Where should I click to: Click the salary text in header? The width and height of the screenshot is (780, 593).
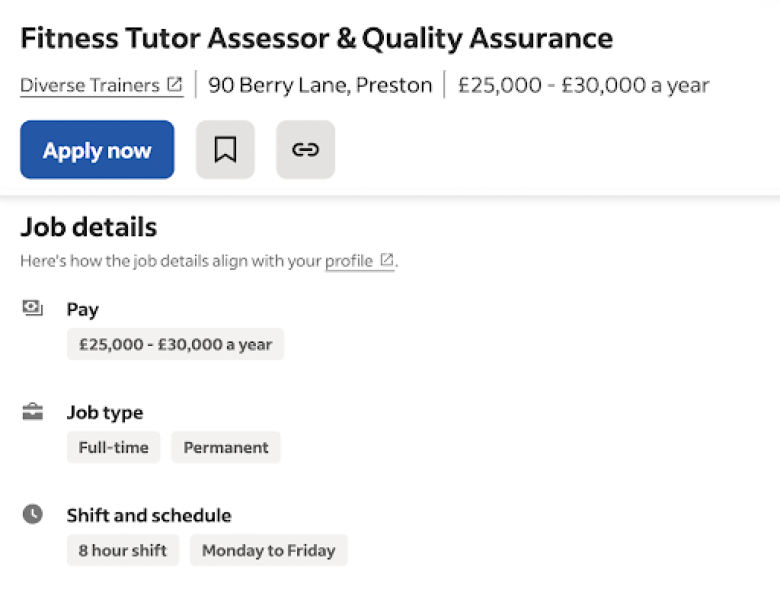click(x=584, y=85)
